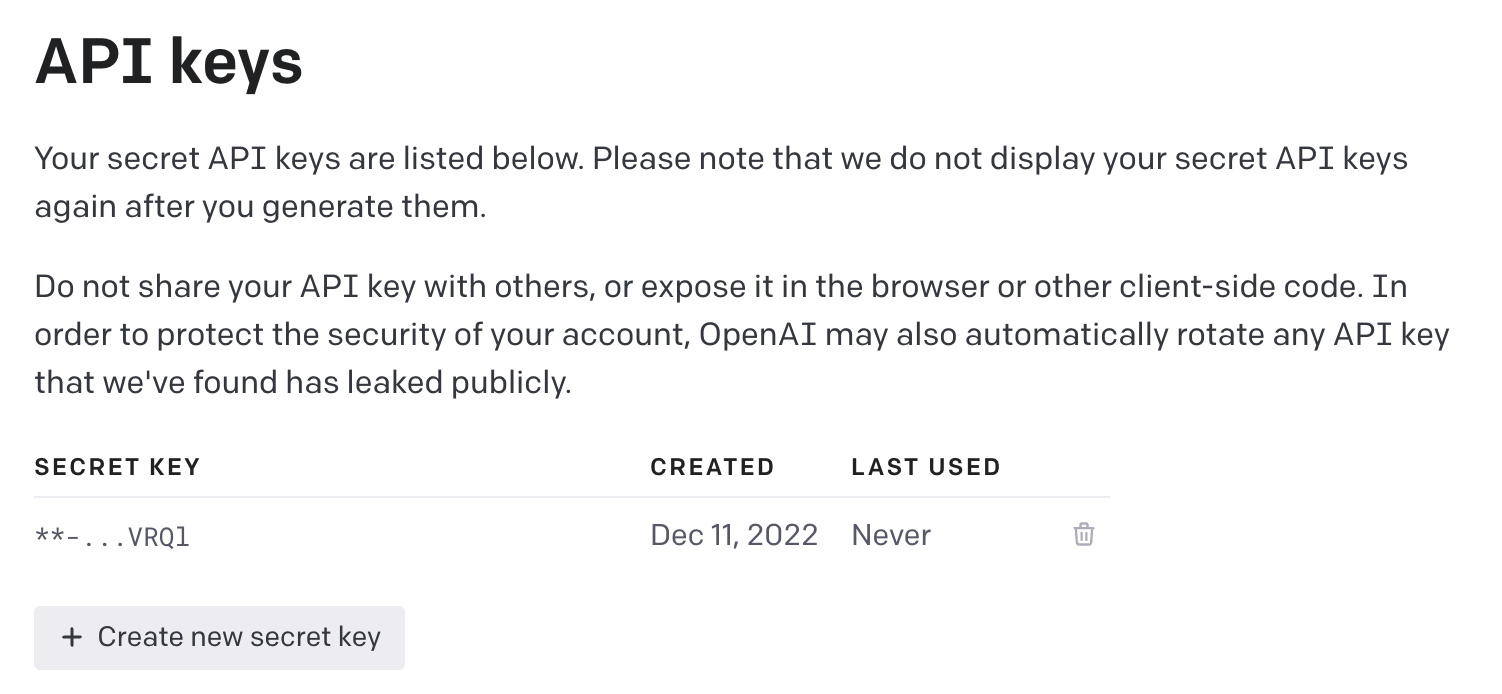Delete the VRQl key with the trash icon

click(x=1083, y=535)
